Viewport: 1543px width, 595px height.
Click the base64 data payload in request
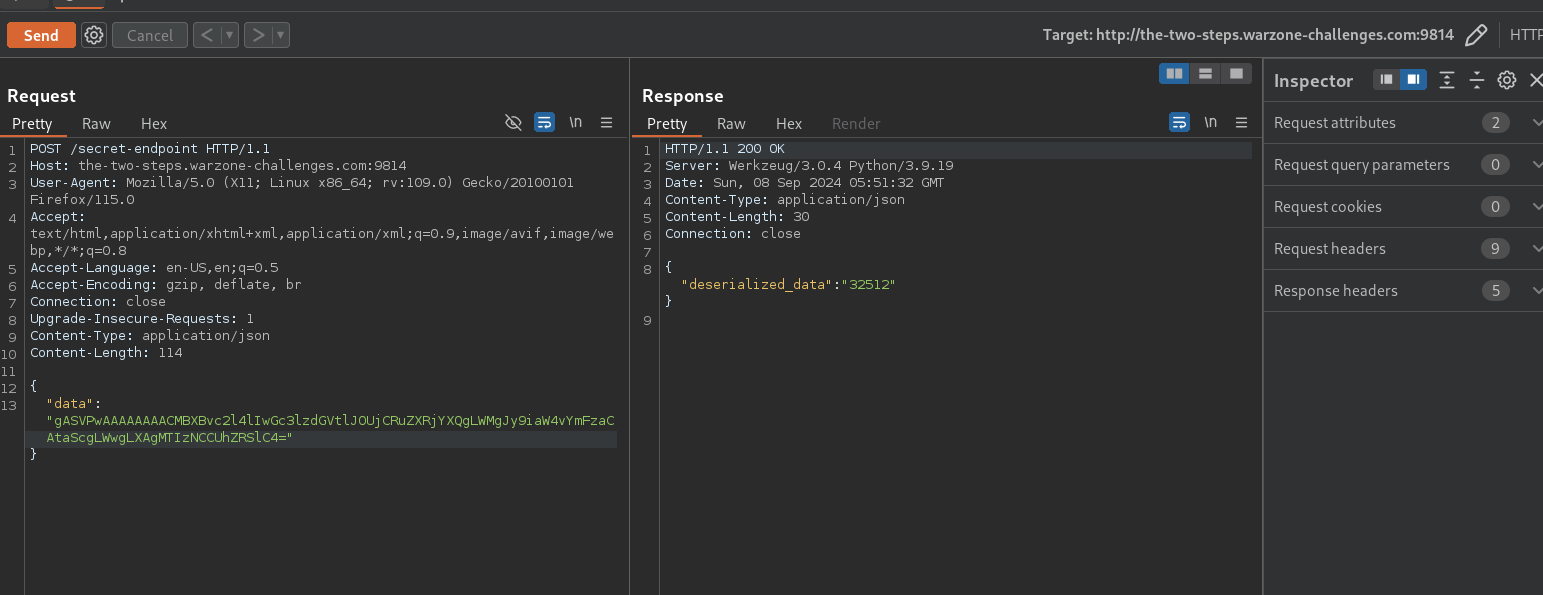331,429
